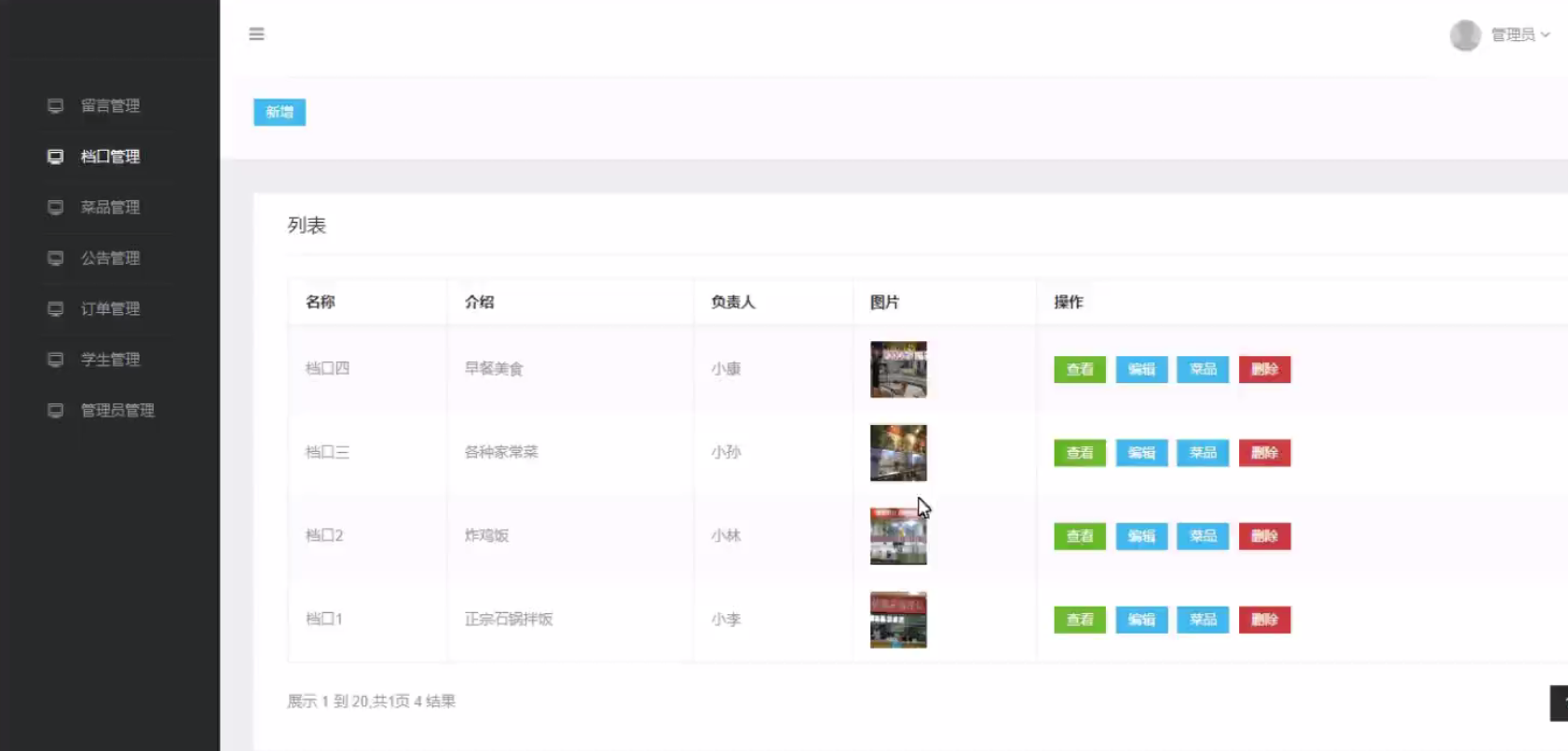Click the 列表 panel heading
The width and height of the screenshot is (1568, 751).
307,225
